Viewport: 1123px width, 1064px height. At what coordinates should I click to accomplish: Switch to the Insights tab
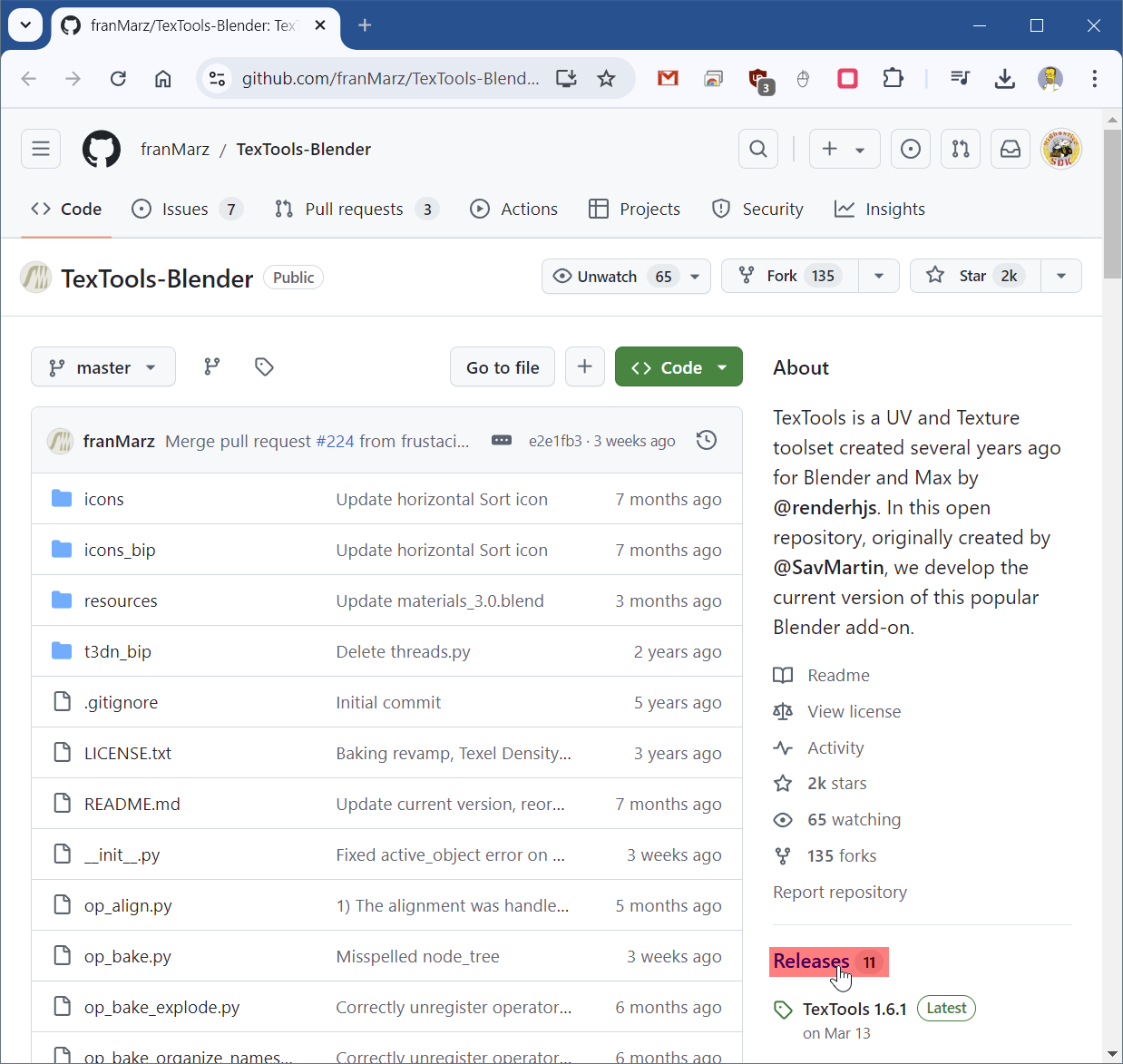click(x=880, y=209)
